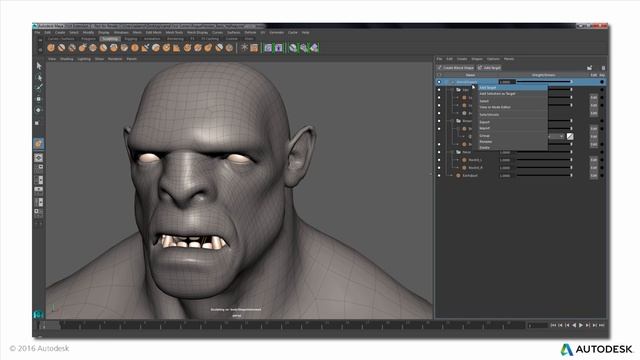Click the Play Backwards button in the time controls

(574, 325)
